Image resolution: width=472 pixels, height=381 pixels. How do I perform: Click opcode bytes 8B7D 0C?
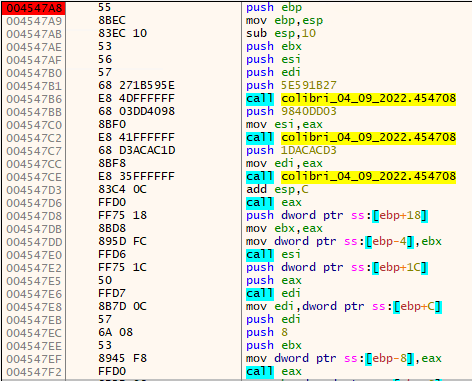coord(123,306)
